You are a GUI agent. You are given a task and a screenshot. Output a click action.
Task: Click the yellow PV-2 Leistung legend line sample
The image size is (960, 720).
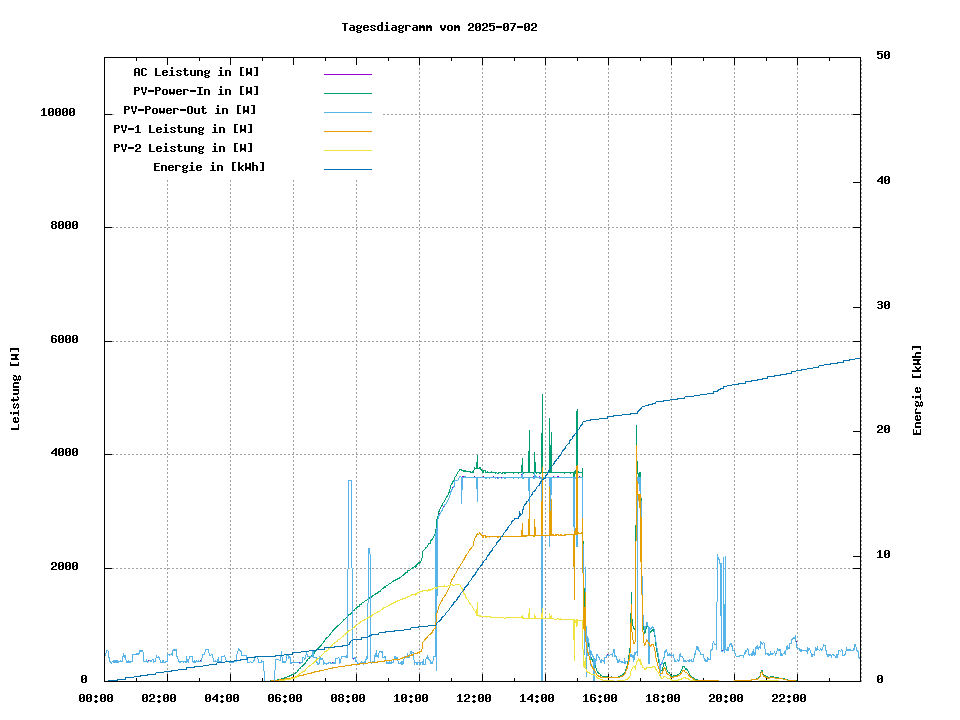(x=347, y=150)
